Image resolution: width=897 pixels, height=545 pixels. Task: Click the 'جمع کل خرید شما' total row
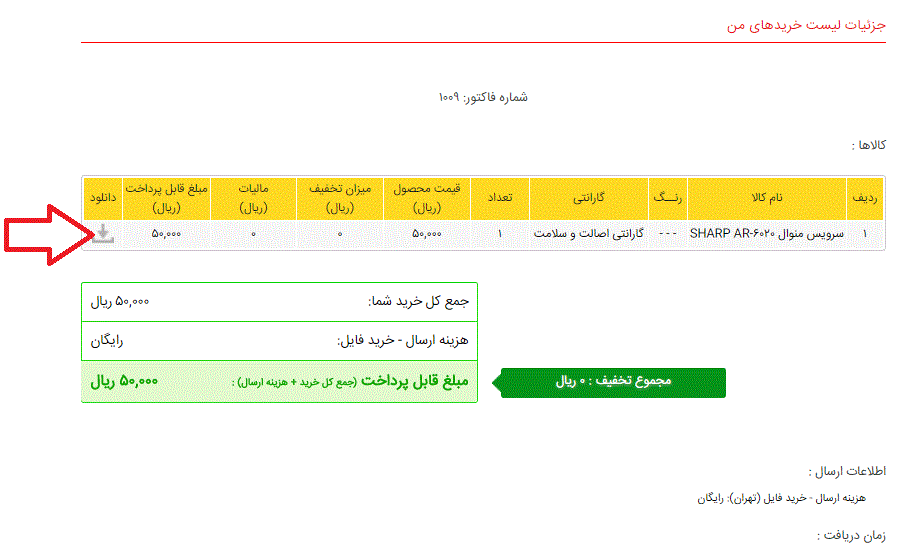pyautogui.click(x=279, y=301)
